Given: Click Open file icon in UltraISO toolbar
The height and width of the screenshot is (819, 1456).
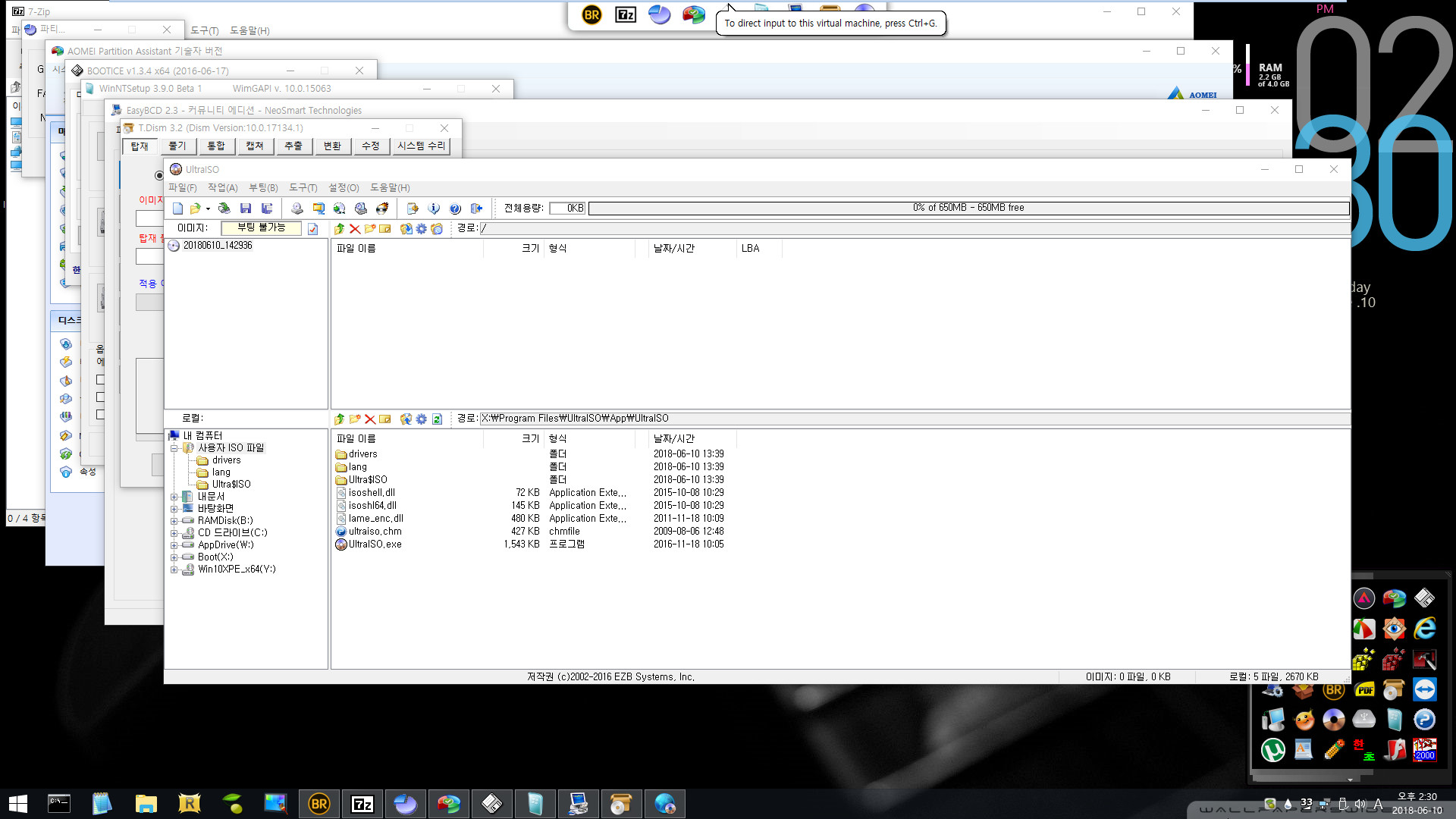Looking at the screenshot, I should point(196,208).
